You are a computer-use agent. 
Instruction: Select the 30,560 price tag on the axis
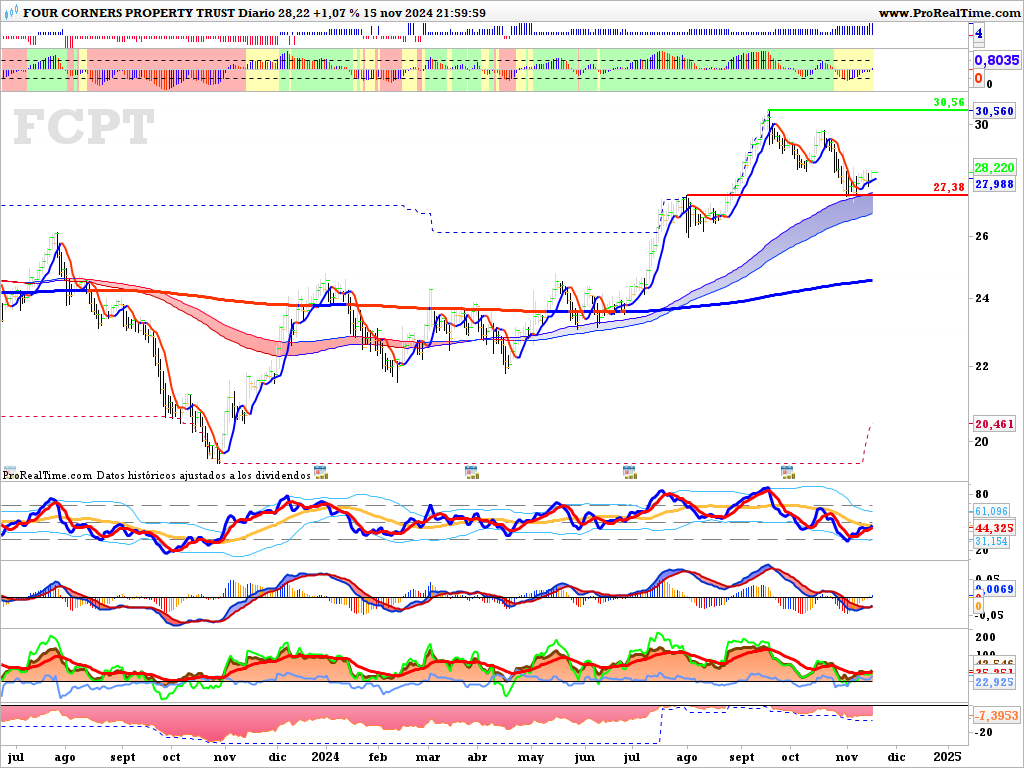995,112
